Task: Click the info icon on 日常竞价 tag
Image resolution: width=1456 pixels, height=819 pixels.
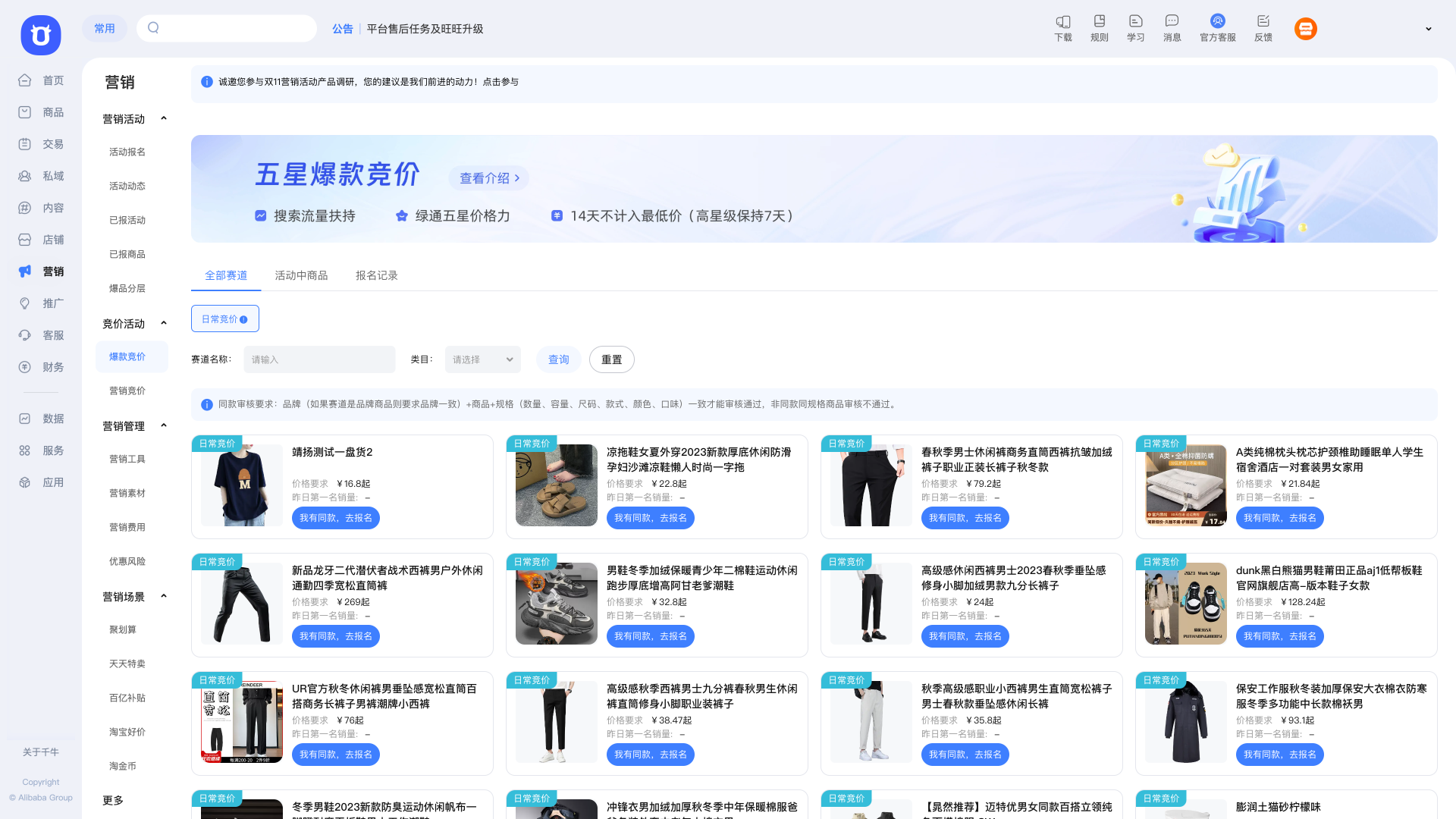Action: pos(243,319)
